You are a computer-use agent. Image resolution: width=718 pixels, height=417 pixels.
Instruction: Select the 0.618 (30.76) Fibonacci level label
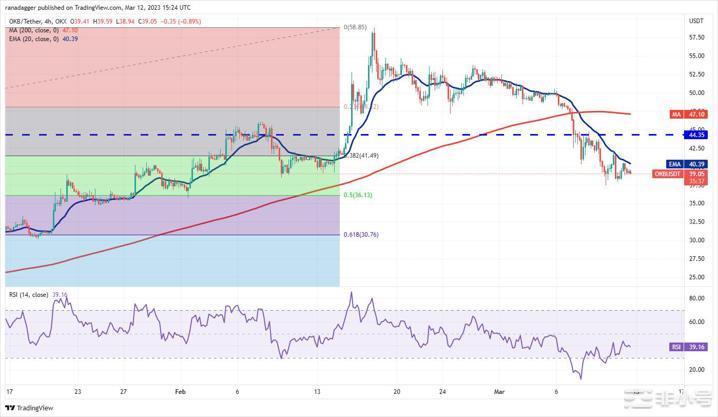point(361,234)
